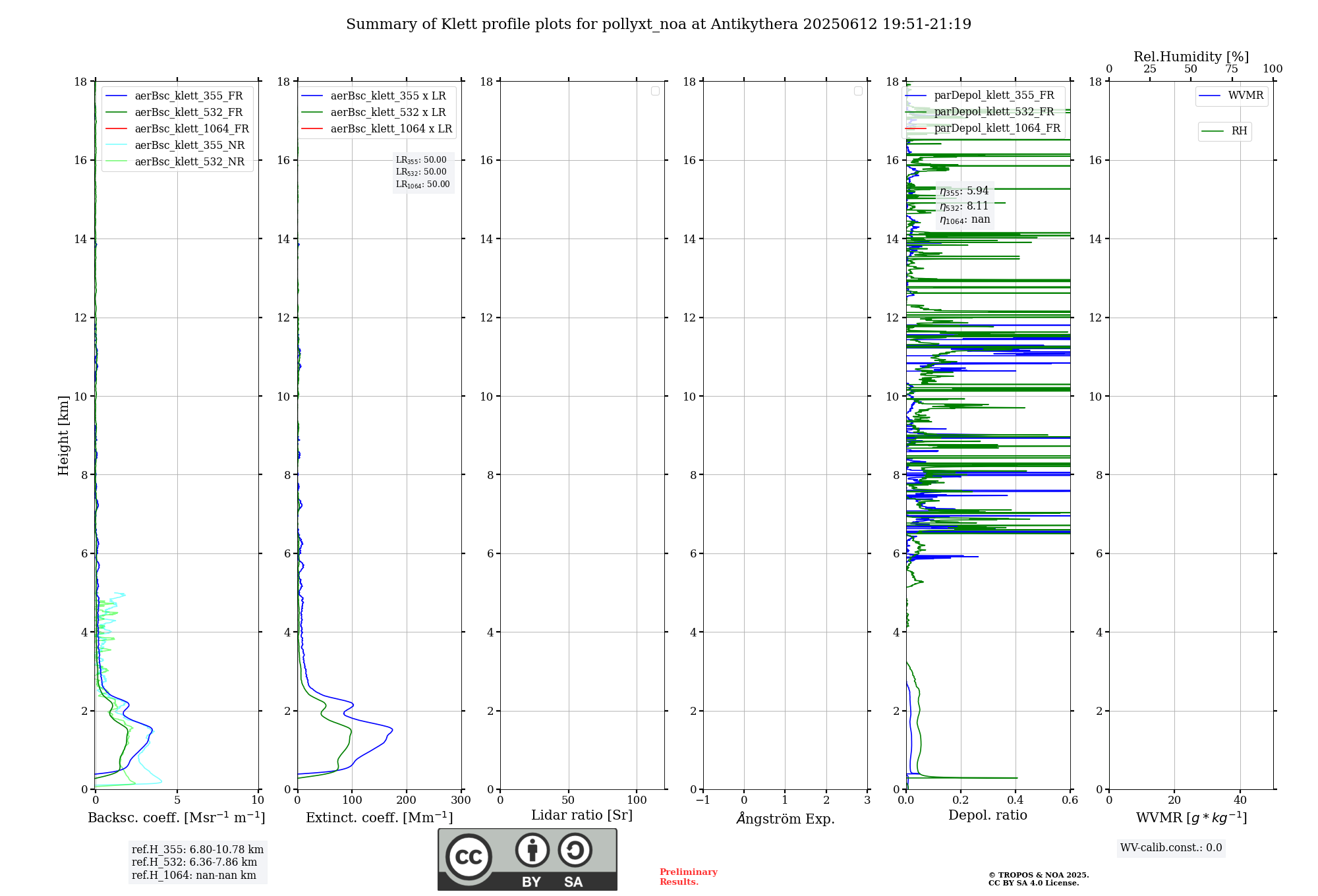1318x896 pixels.
Task: Click empty legend box in Ångström panel
Action: (x=858, y=91)
